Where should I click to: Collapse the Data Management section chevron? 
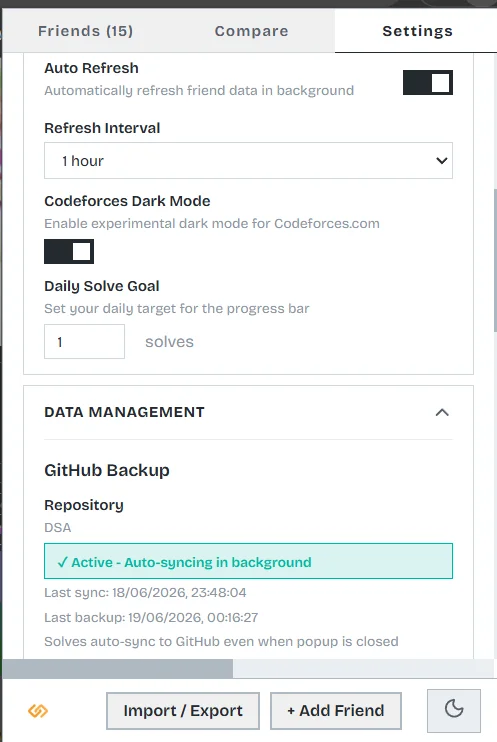442,412
